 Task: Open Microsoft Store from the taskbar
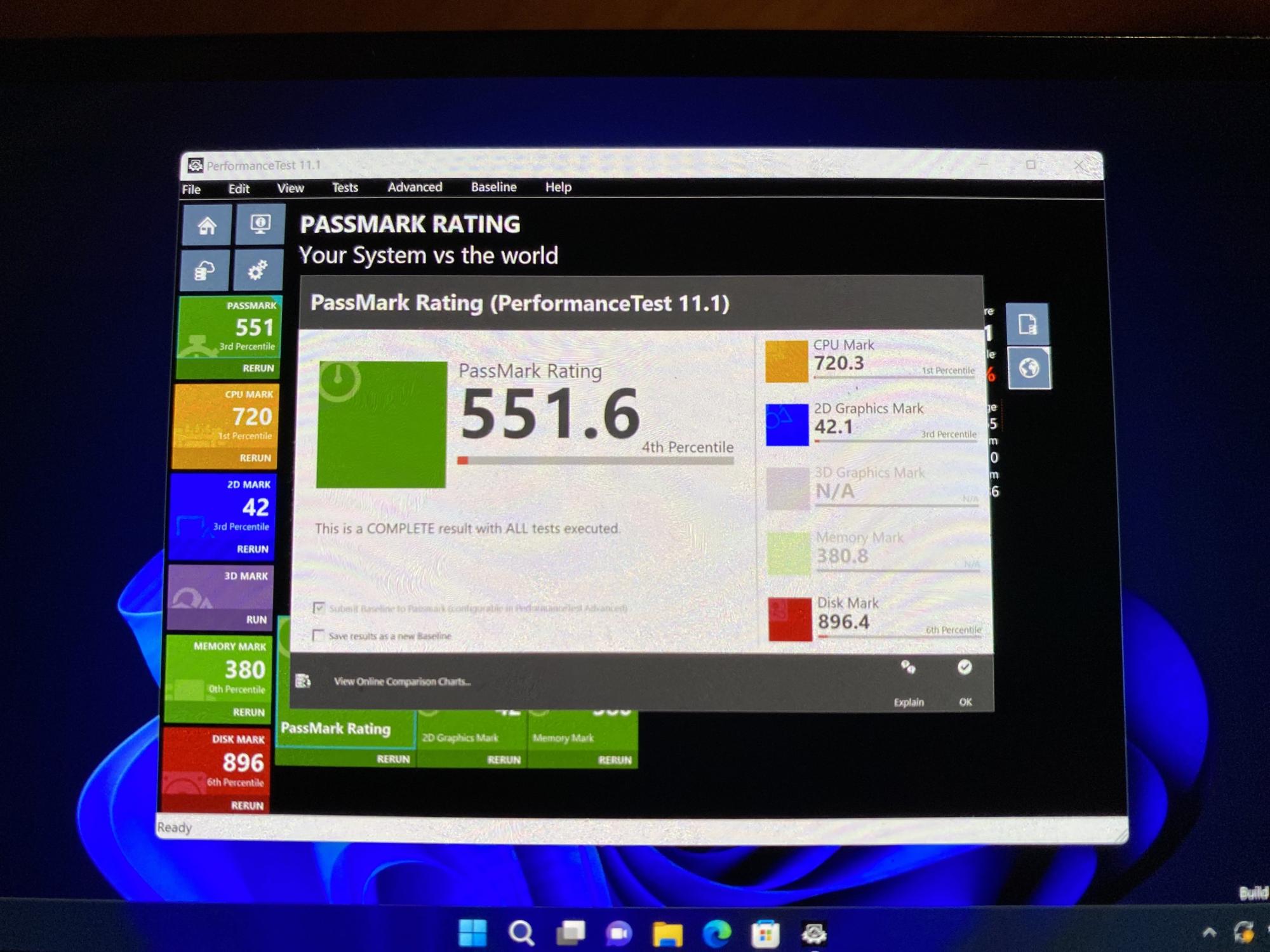tap(765, 934)
